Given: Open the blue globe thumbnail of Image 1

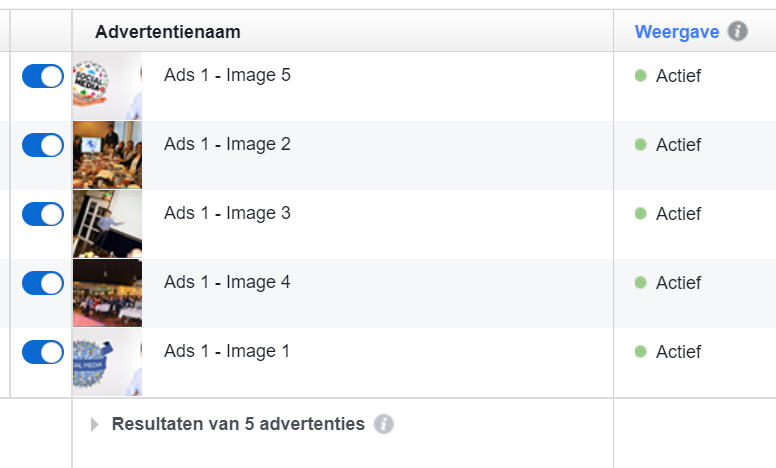Looking at the screenshot, I should [107, 362].
